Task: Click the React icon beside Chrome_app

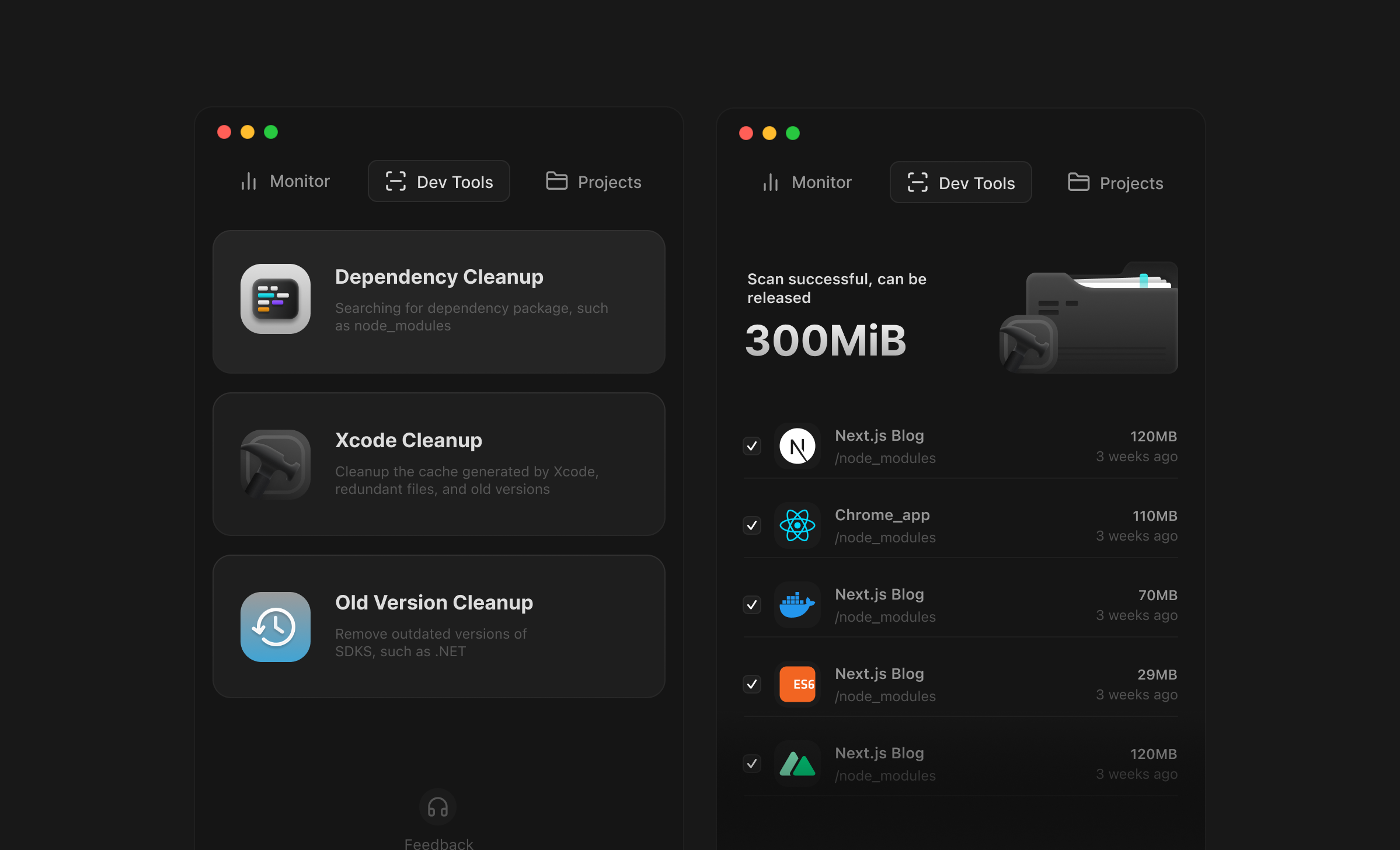Action: 797,525
